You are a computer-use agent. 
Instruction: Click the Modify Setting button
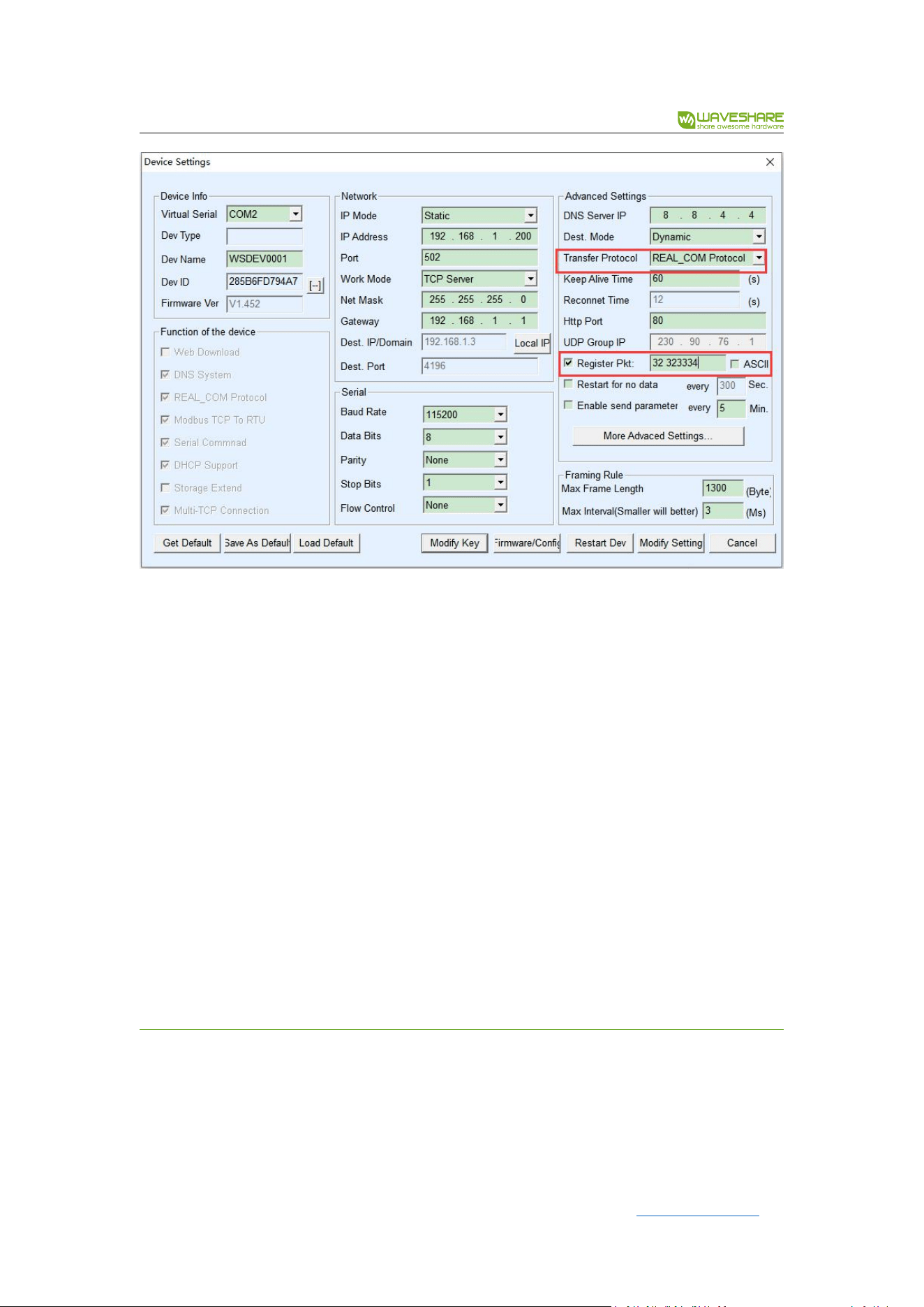tap(671, 543)
